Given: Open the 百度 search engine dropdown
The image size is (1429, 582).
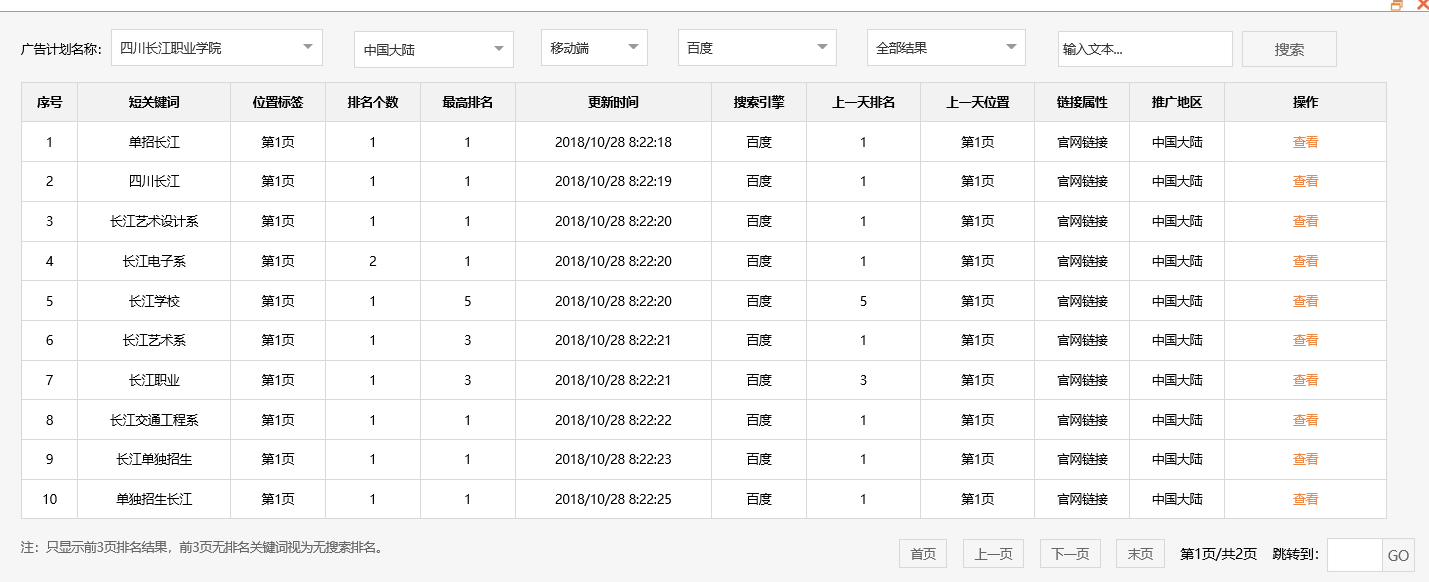Looking at the screenshot, I should point(756,48).
